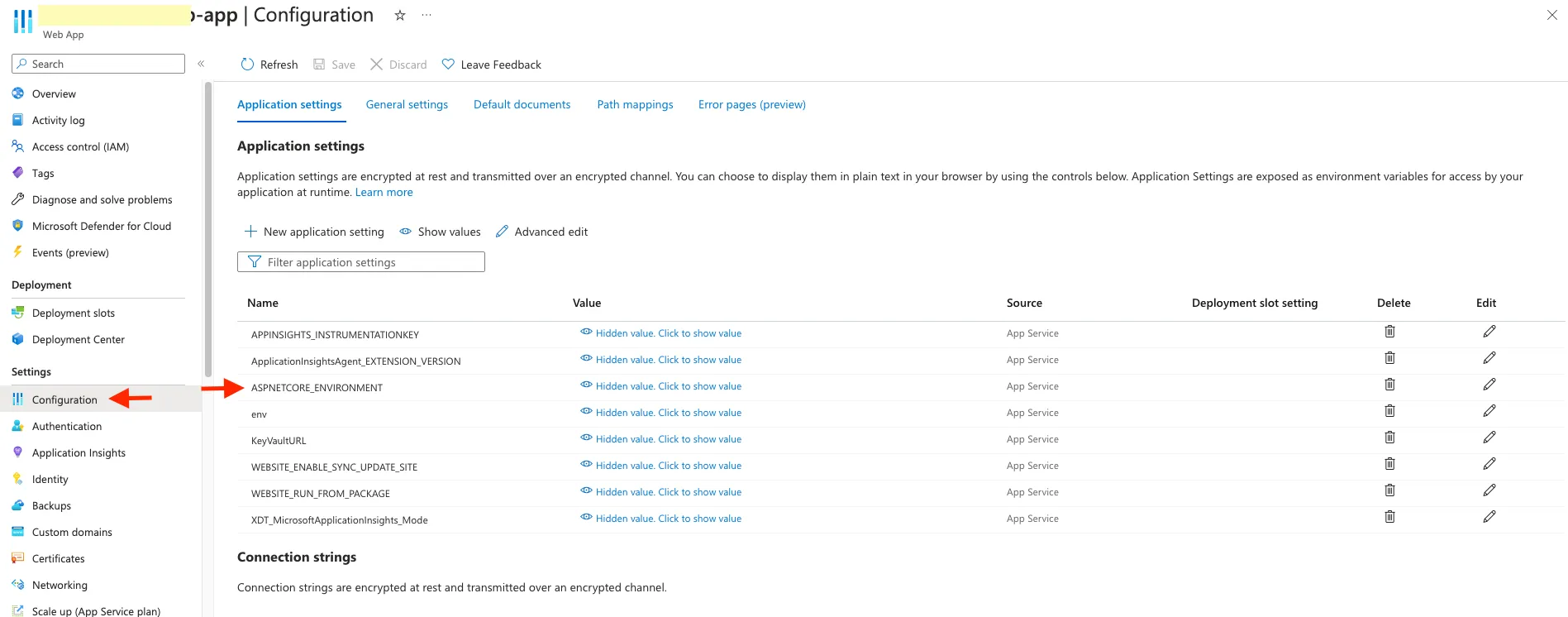Click trash icon for env setting

tap(1389, 411)
